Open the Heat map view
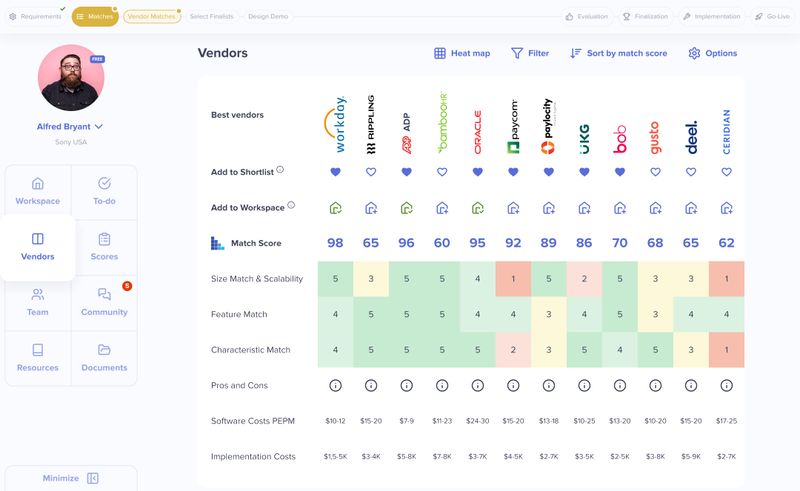Screen dimensions: 800x491 (x=462, y=53)
